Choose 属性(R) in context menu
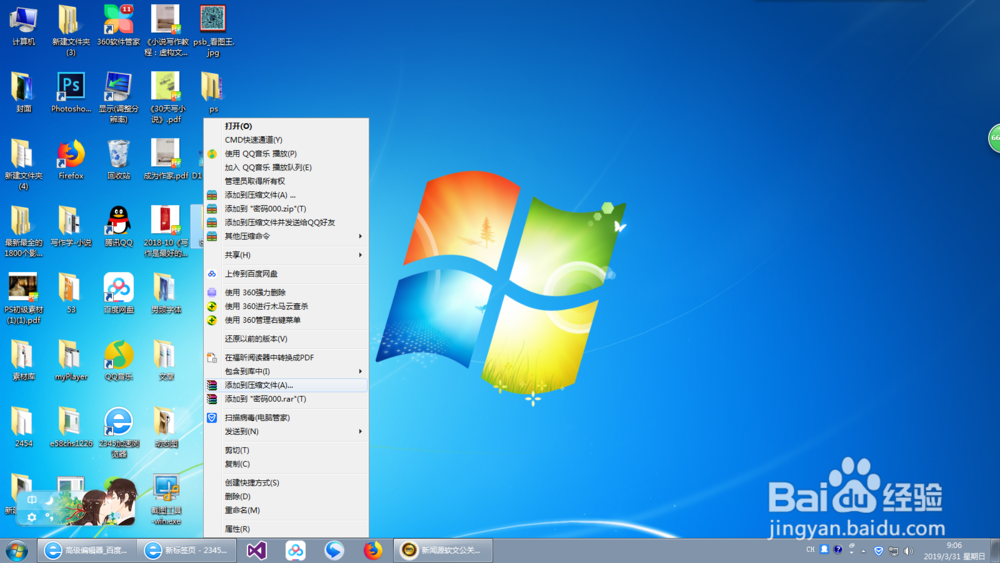1000x563 pixels. pyautogui.click(x=286, y=529)
